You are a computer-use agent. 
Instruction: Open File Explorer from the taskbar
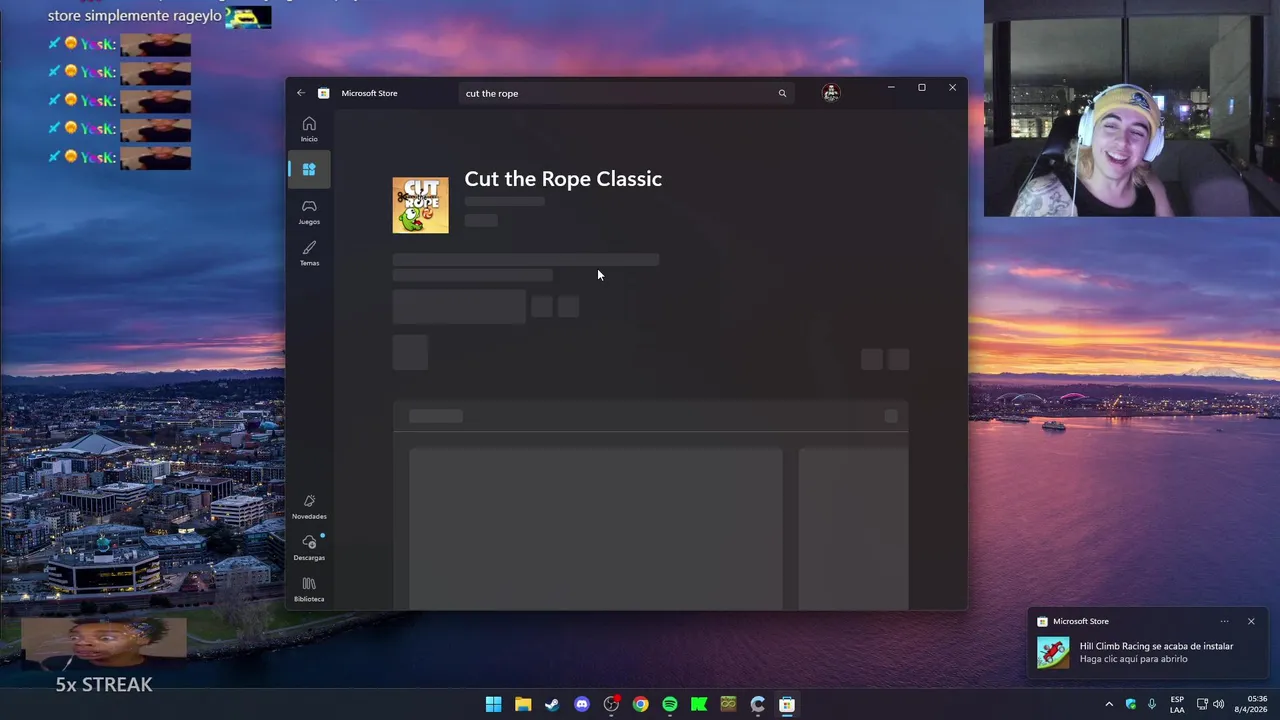(523, 704)
